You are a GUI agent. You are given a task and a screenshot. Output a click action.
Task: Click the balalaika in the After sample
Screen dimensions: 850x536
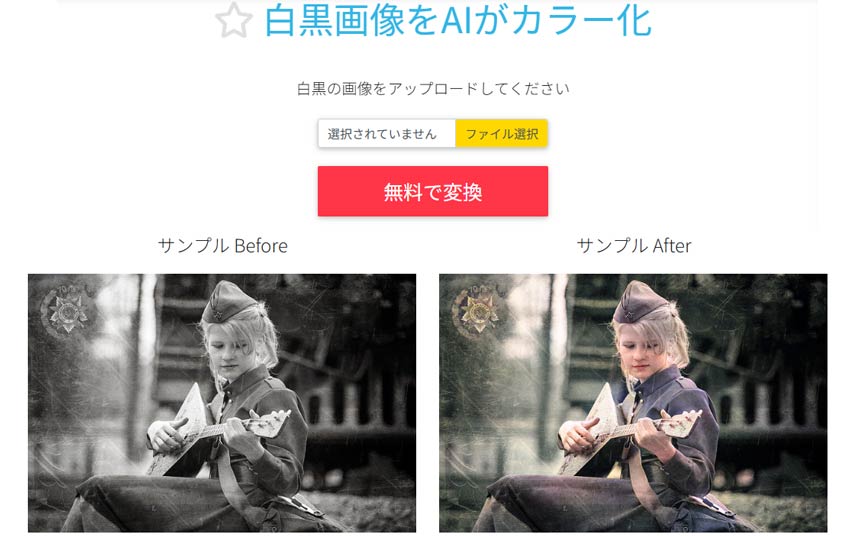(x=630, y=429)
